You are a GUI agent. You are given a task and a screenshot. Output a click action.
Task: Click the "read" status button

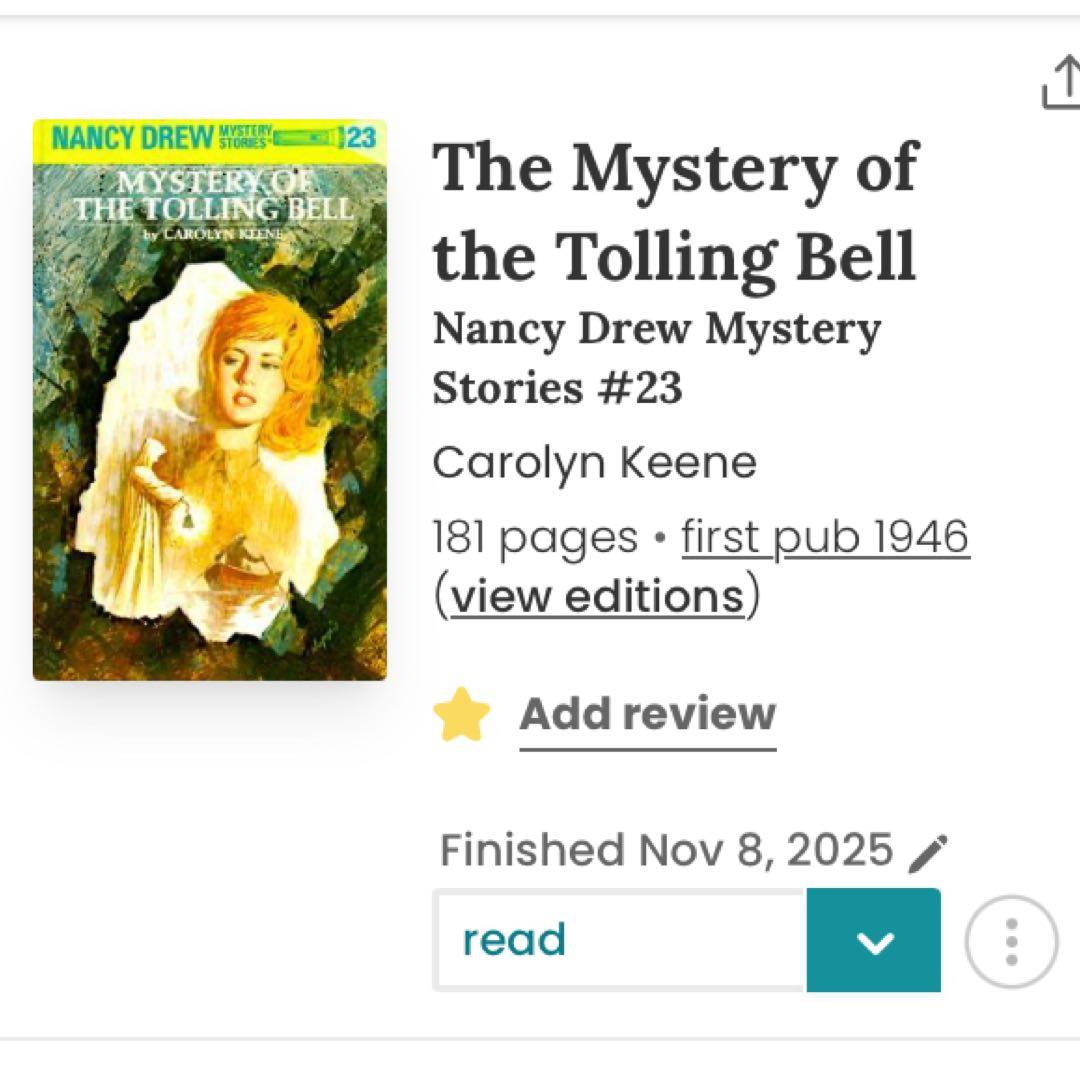click(620, 941)
